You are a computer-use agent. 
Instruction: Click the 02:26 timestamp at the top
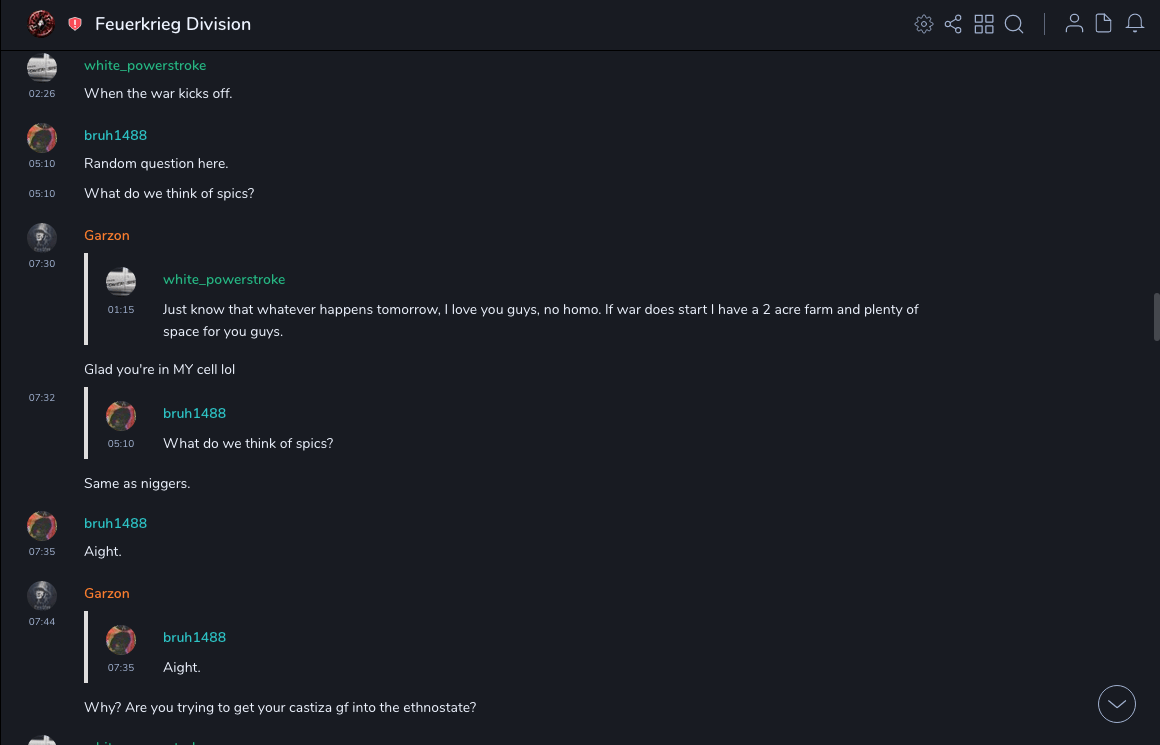pos(42,94)
